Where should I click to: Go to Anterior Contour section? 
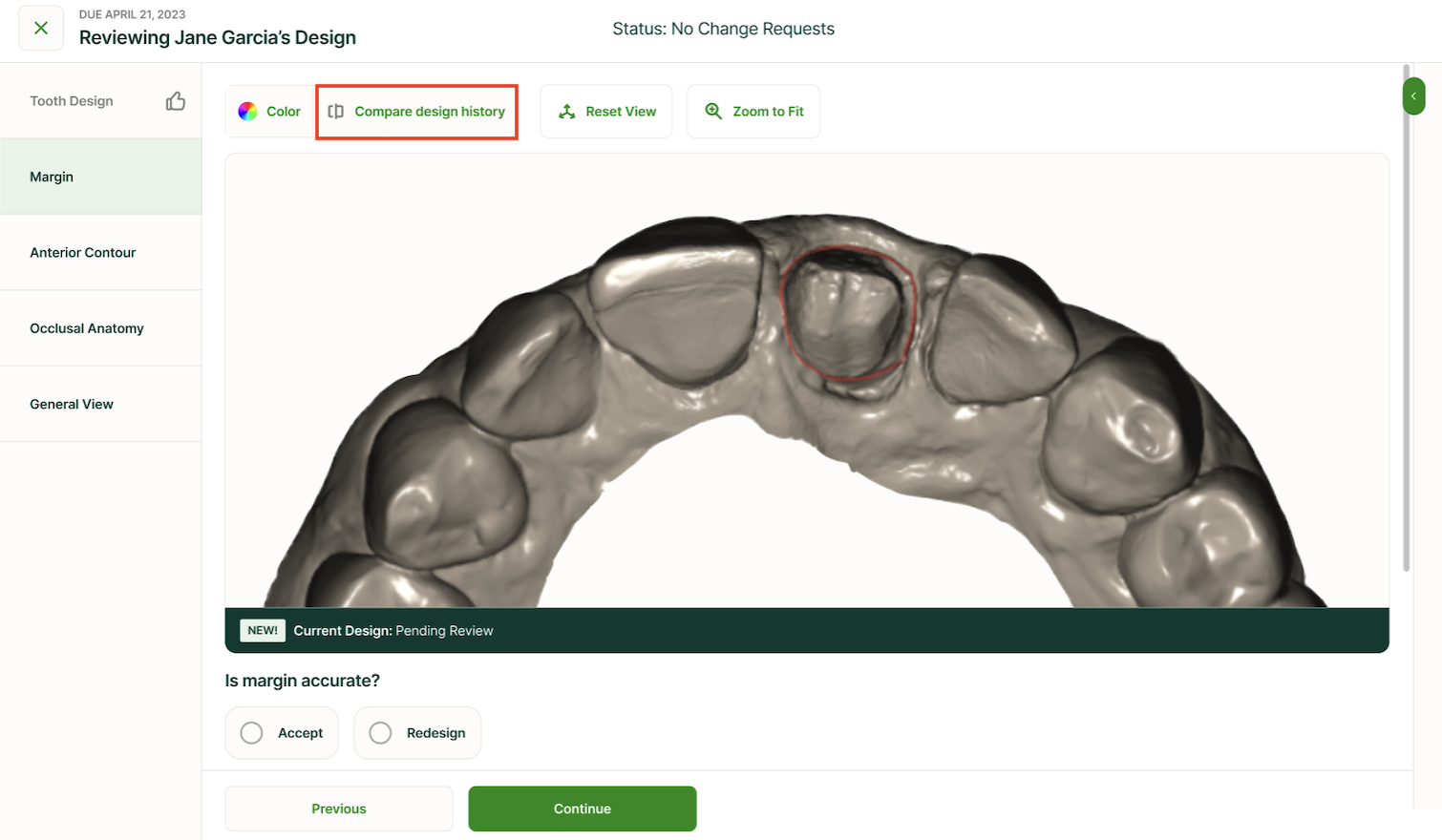83,253
